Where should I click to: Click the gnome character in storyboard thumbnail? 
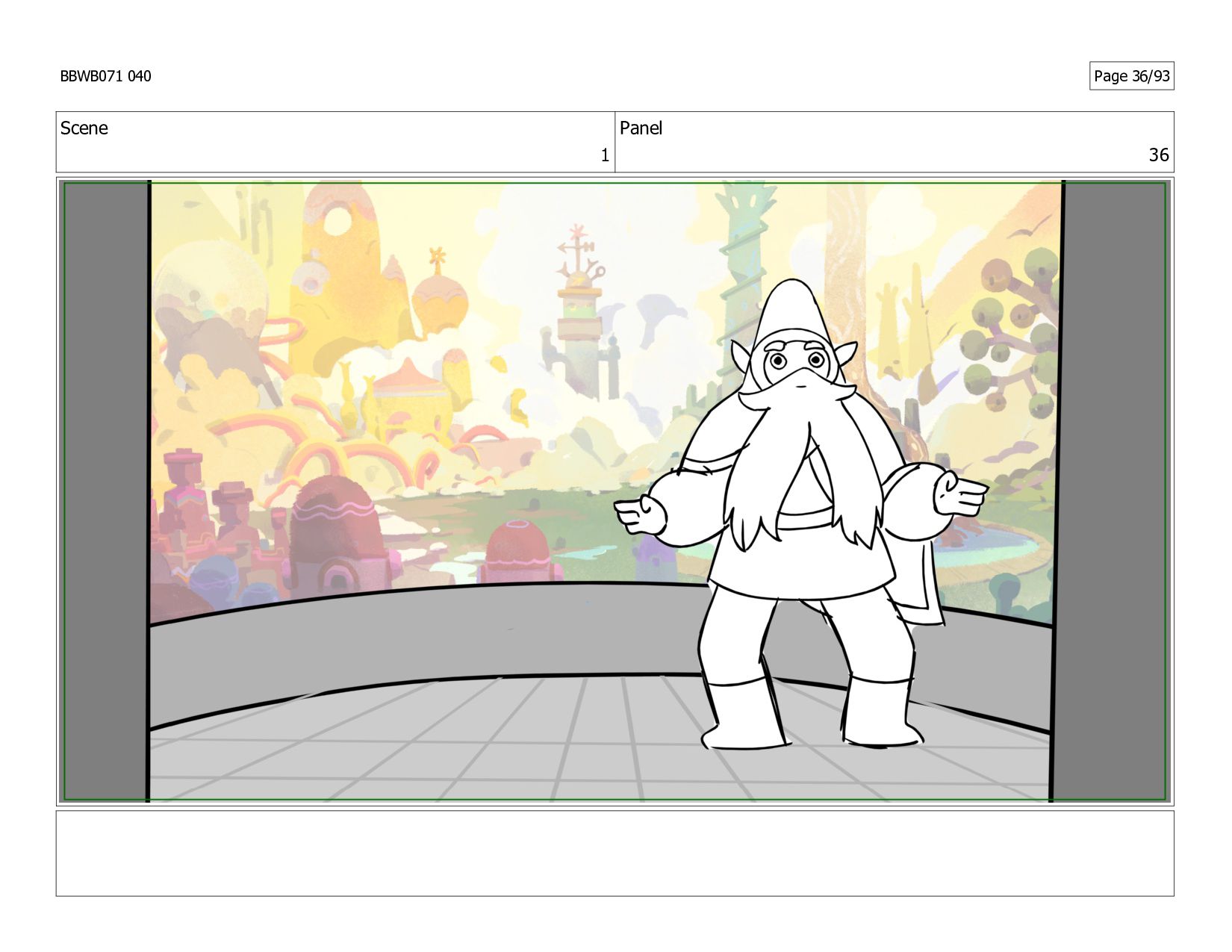tap(800, 515)
